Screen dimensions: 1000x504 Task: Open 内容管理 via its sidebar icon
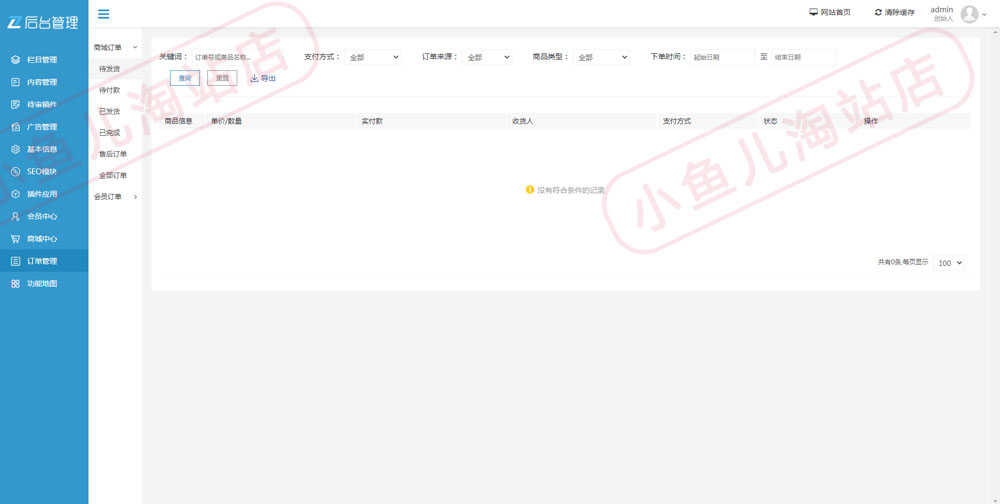pyautogui.click(x=16, y=82)
